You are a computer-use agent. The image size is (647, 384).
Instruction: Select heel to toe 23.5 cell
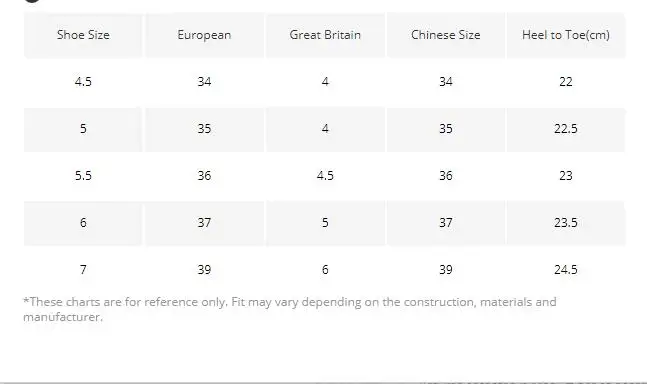point(566,223)
